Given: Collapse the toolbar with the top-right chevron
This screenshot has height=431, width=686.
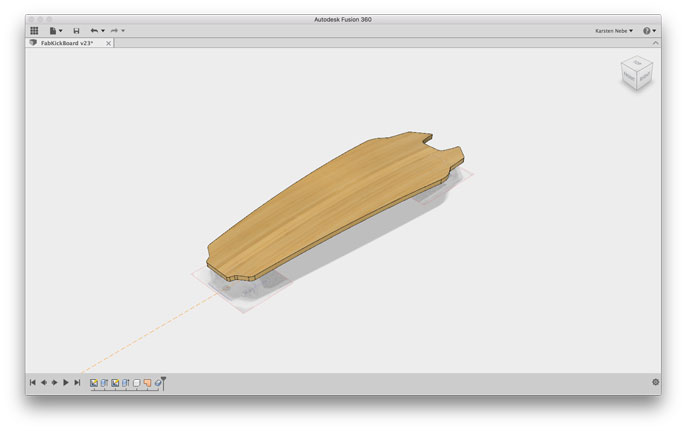Looking at the screenshot, I should point(655,43).
